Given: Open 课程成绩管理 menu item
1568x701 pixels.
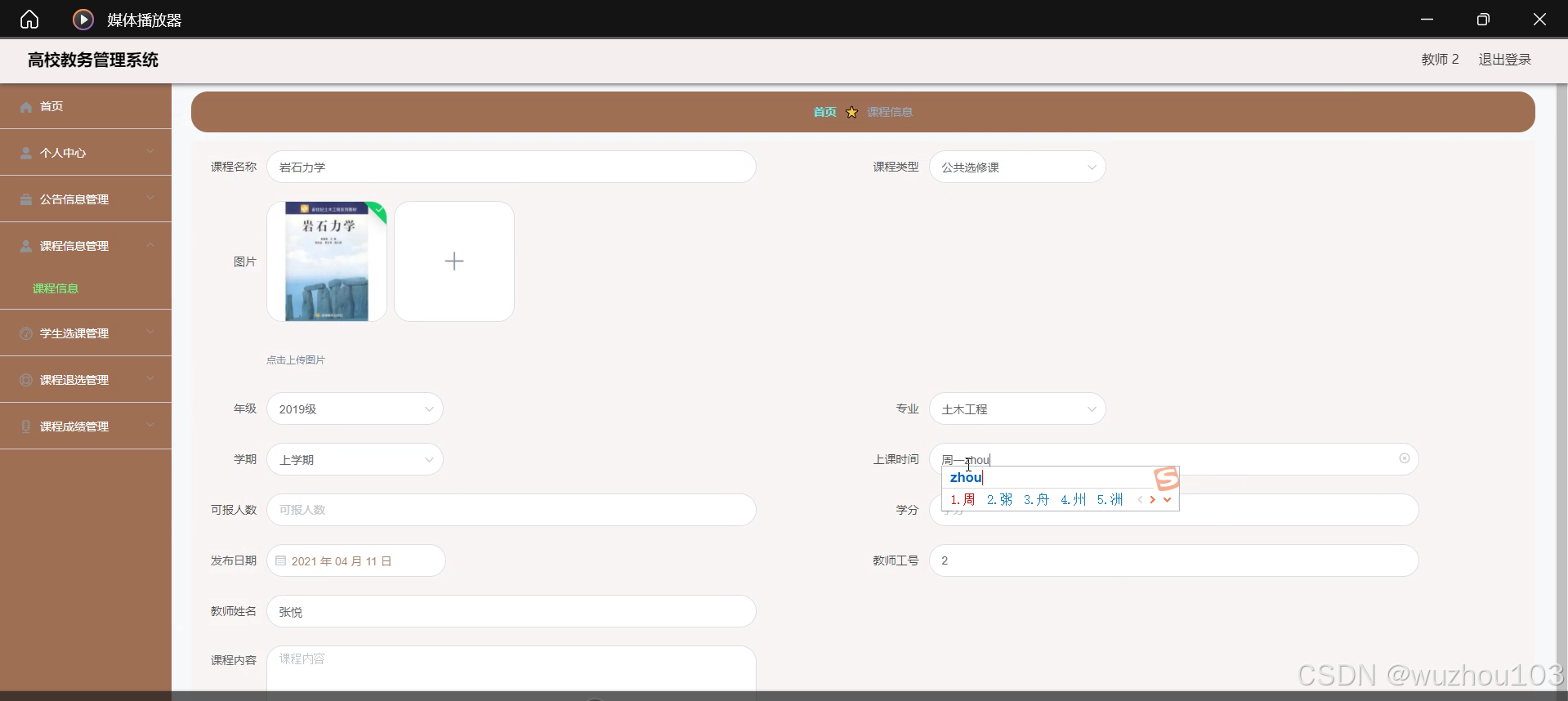Looking at the screenshot, I should point(86,426).
